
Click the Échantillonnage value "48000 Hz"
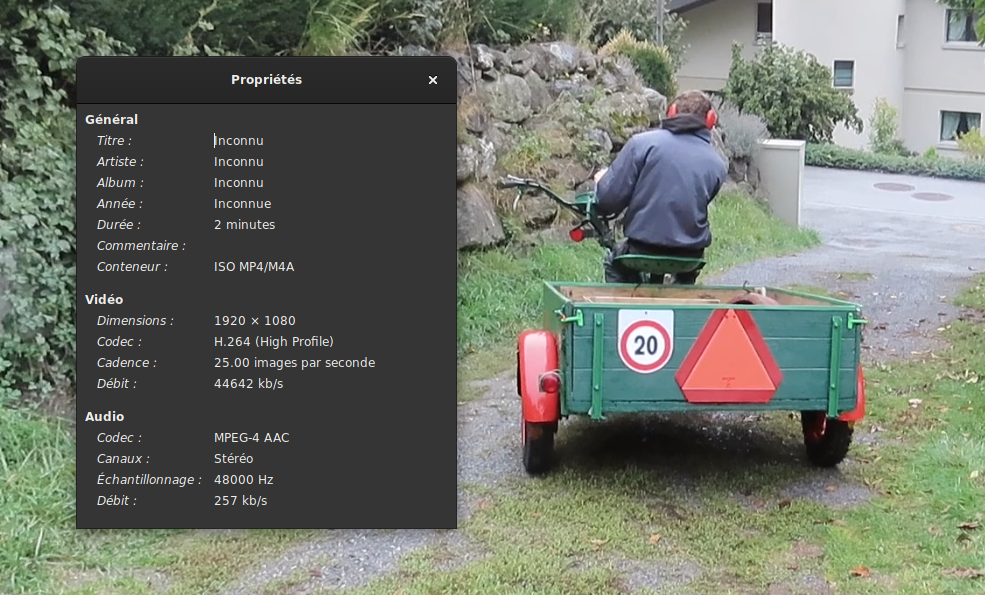tap(243, 480)
